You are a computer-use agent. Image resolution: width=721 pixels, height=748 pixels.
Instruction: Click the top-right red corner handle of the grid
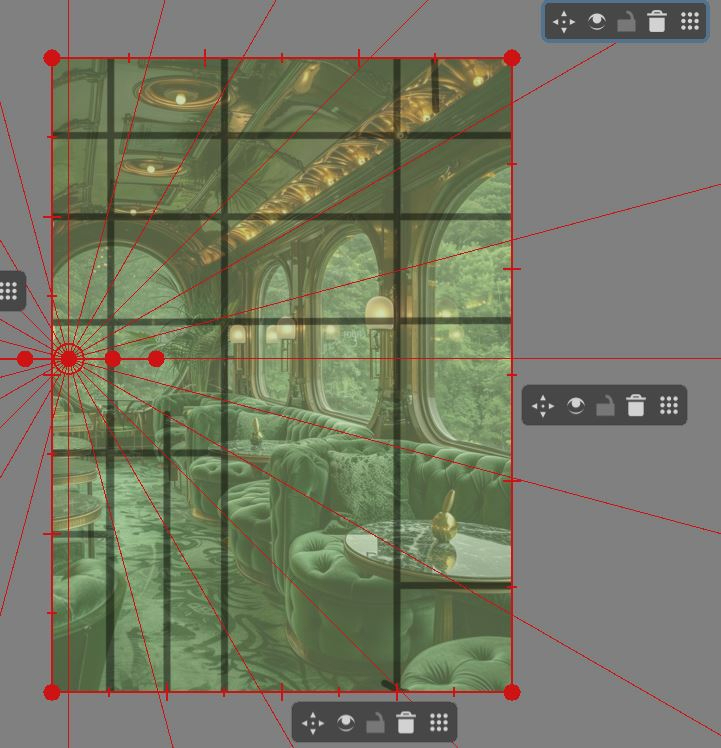(512, 58)
